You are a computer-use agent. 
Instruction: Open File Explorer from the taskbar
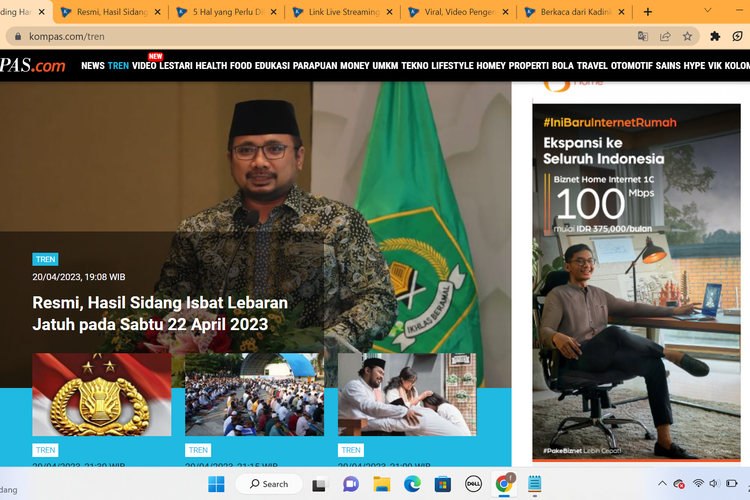381,484
